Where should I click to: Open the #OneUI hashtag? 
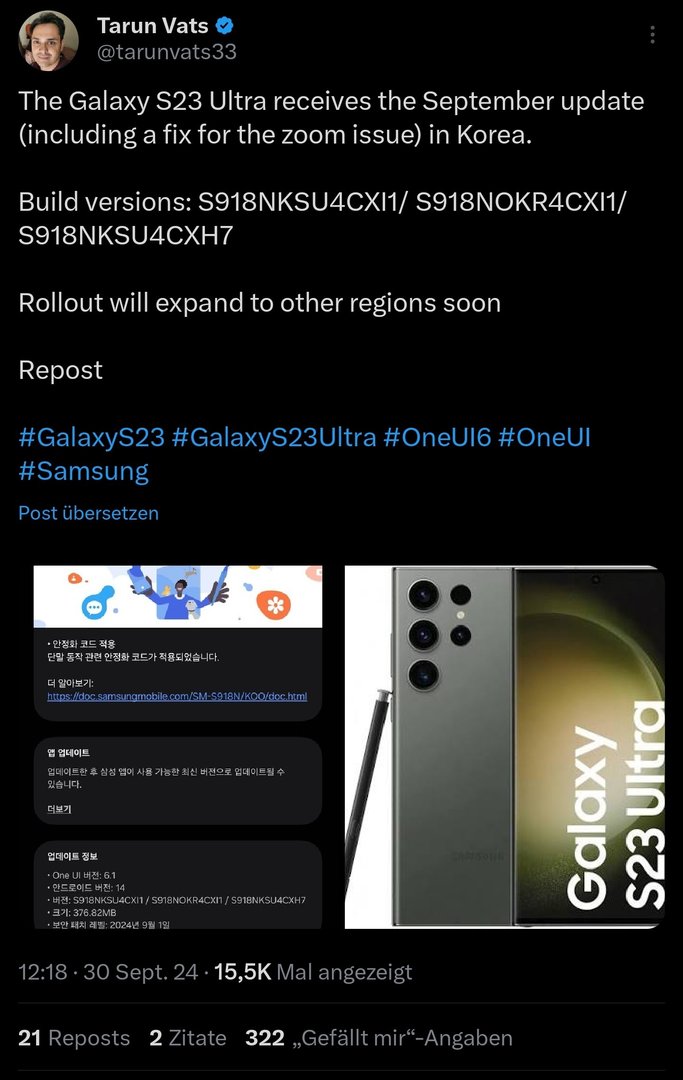[x=544, y=437]
